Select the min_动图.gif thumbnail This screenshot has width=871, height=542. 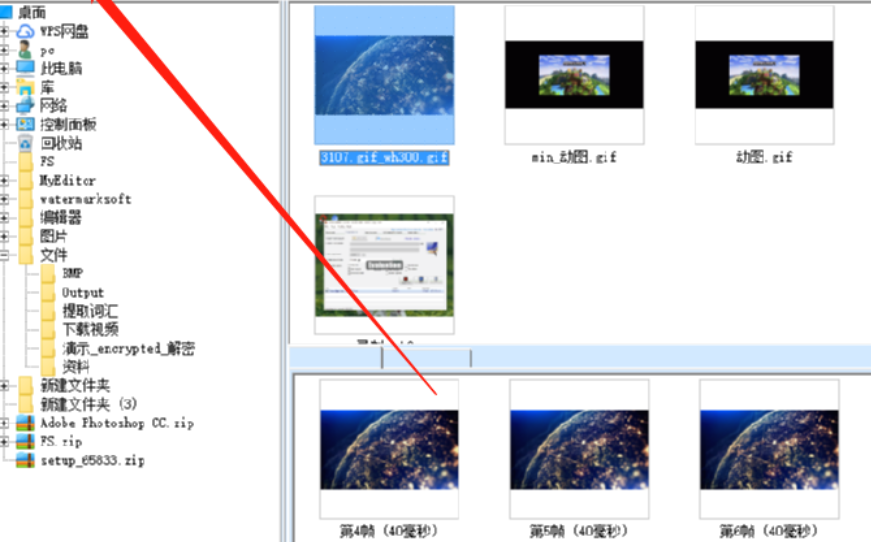click(574, 75)
